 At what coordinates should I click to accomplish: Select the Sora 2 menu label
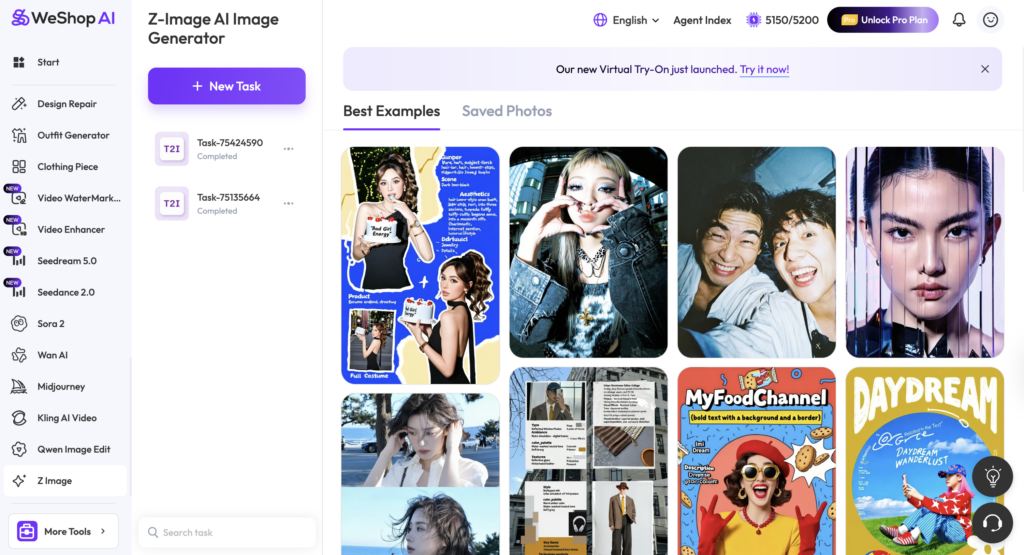pyautogui.click(x=51, y=323)
